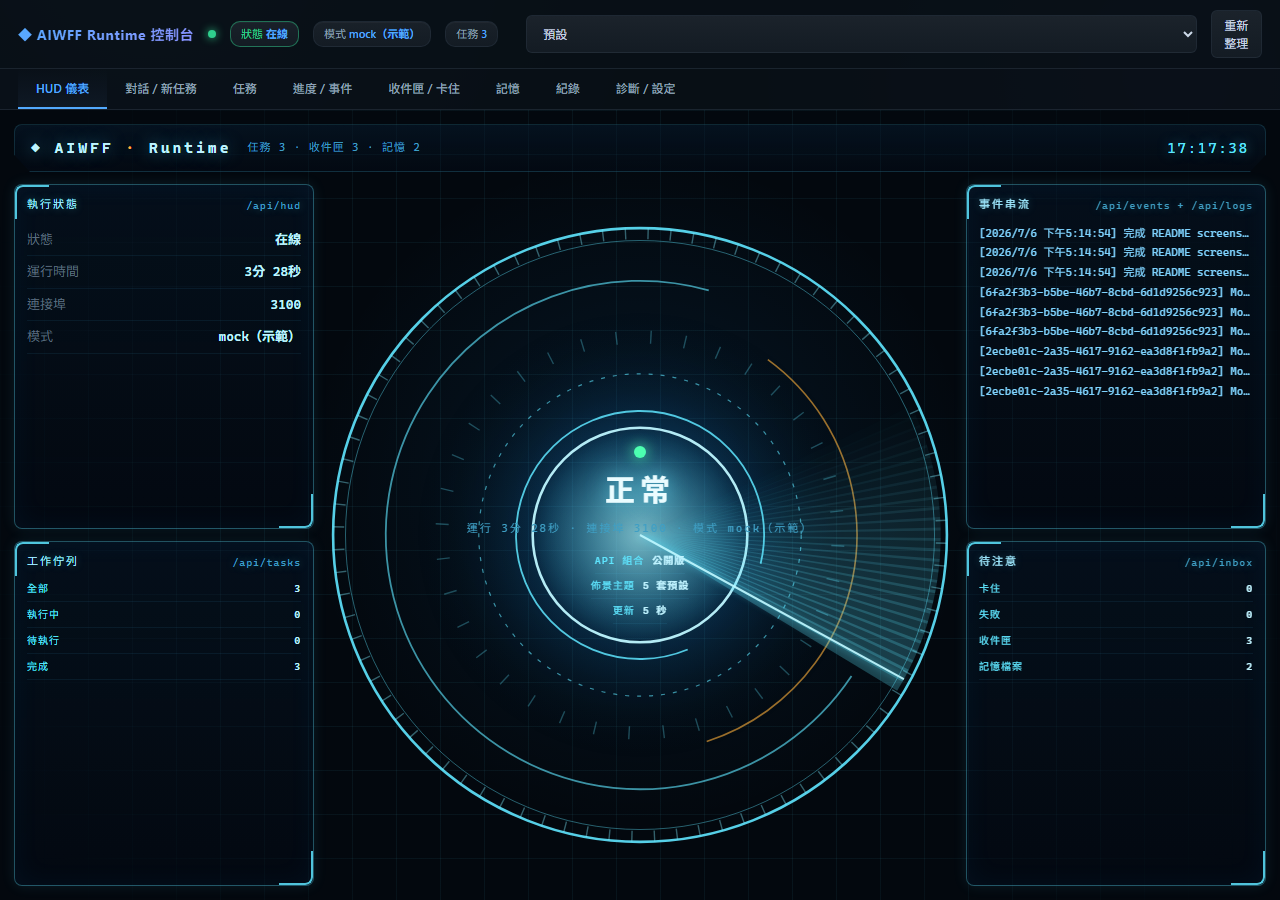The image size is (1280, 900).
Task: Click the 全部 row in 工作佇列
Action: tap(164, 589)
